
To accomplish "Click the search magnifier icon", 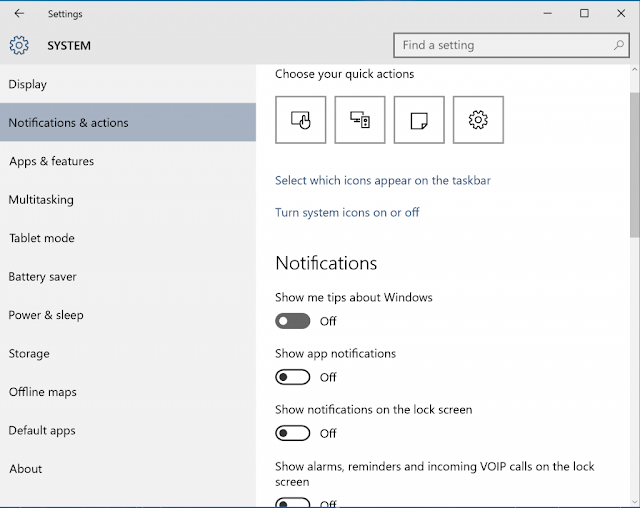I will tap(619, 45).
